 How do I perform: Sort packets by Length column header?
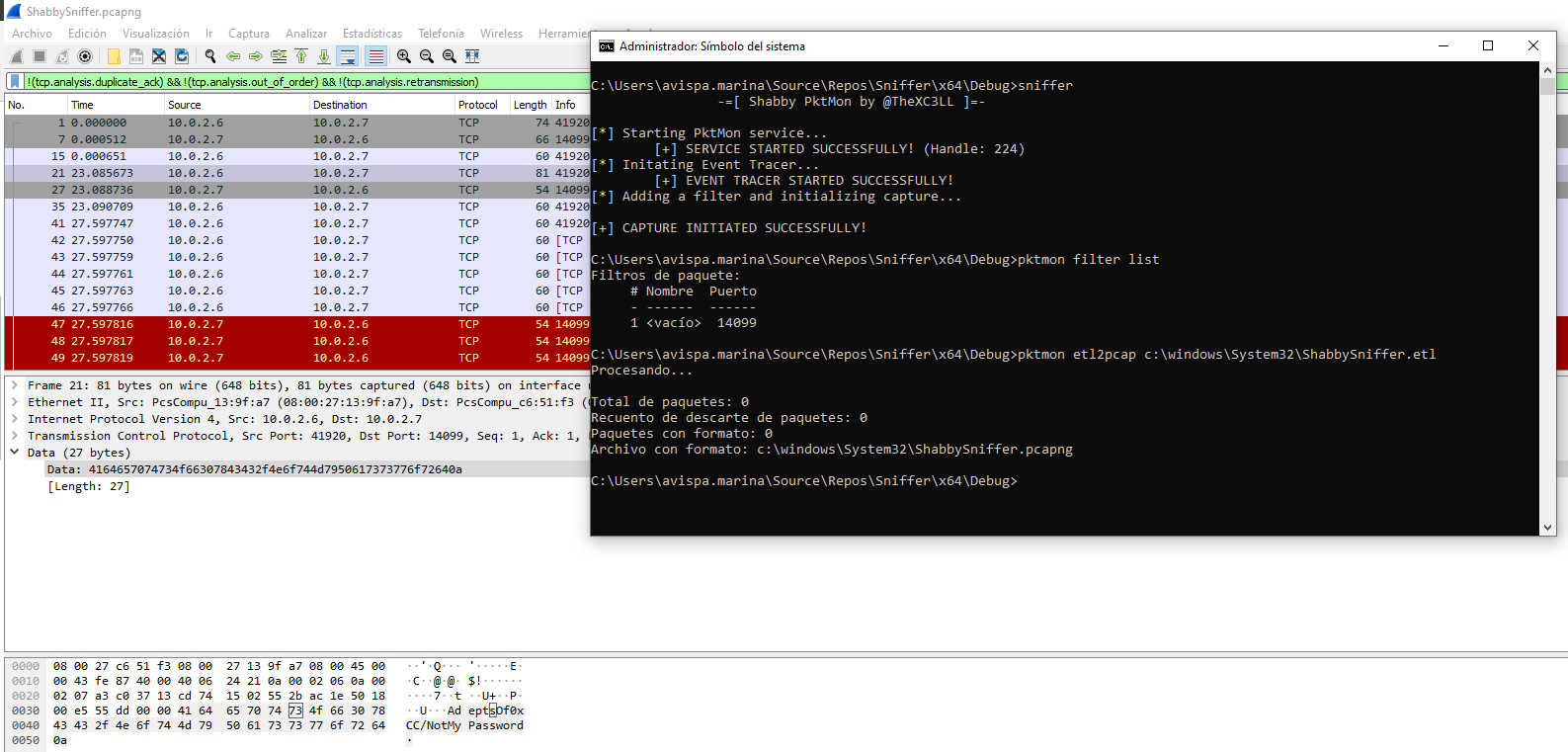pyautogui.click(x=531, y=105)
